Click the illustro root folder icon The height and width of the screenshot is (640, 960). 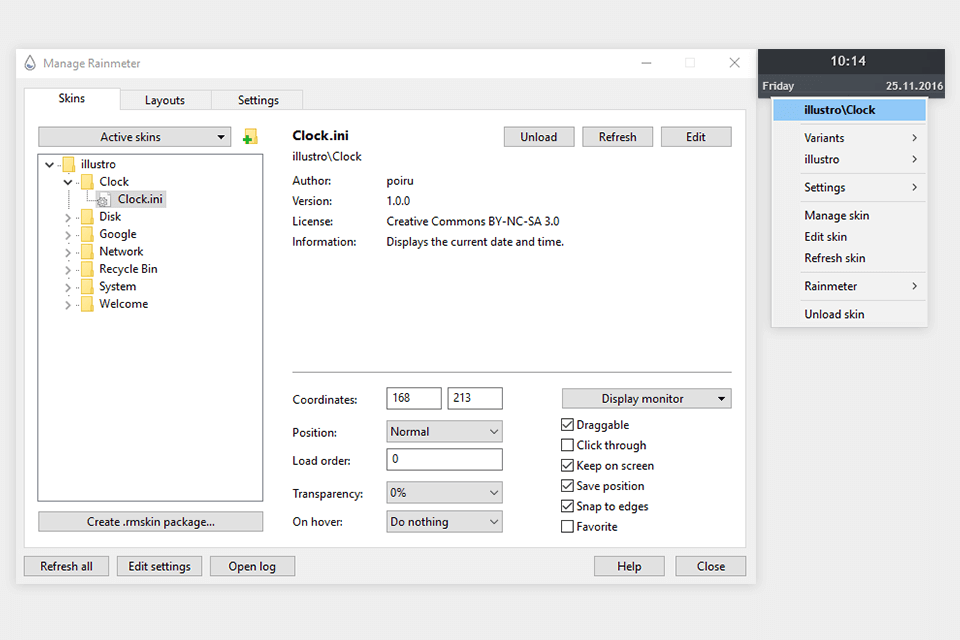[x=68, y=164]
